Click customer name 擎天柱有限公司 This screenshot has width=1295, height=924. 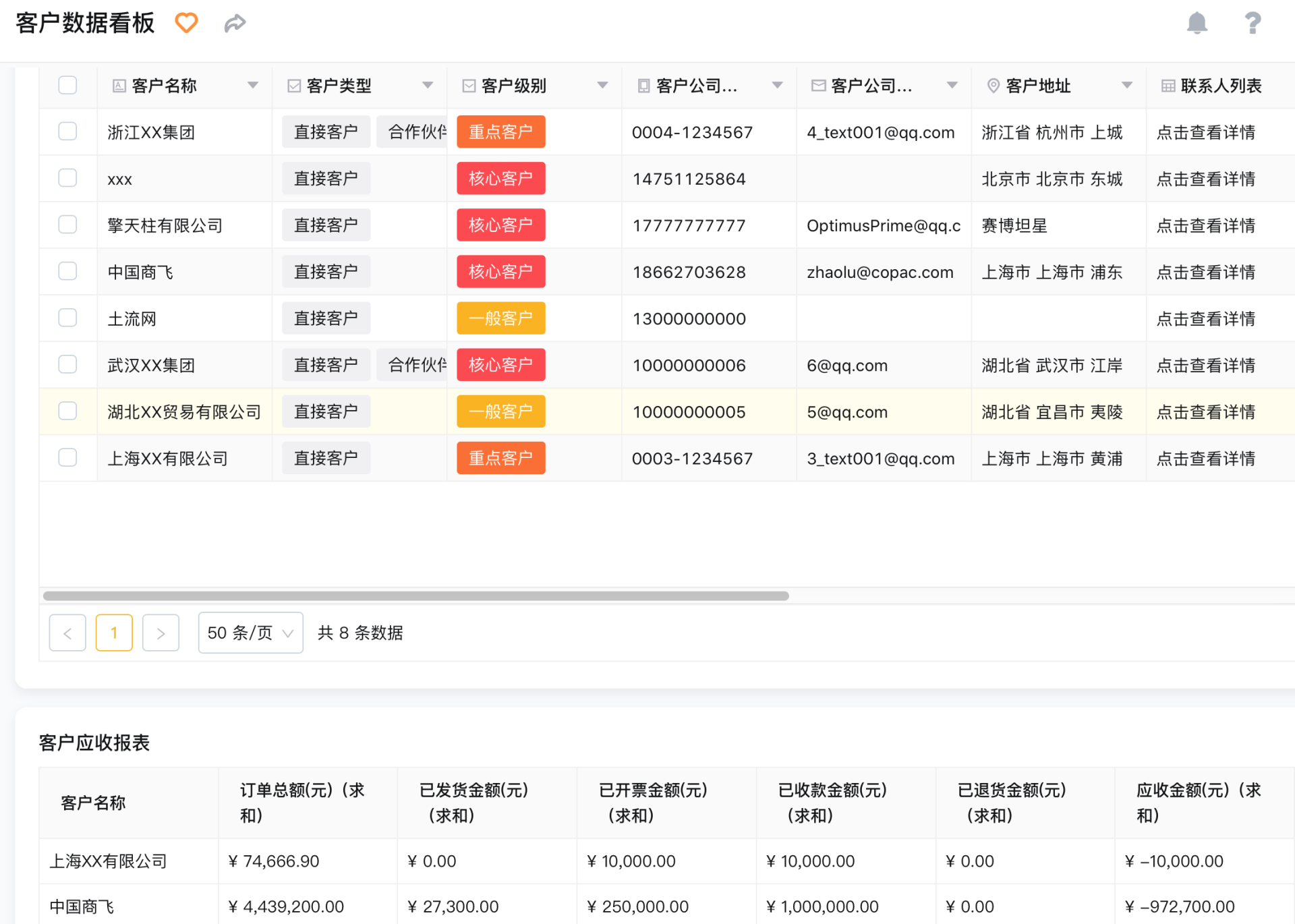[165, 226]
